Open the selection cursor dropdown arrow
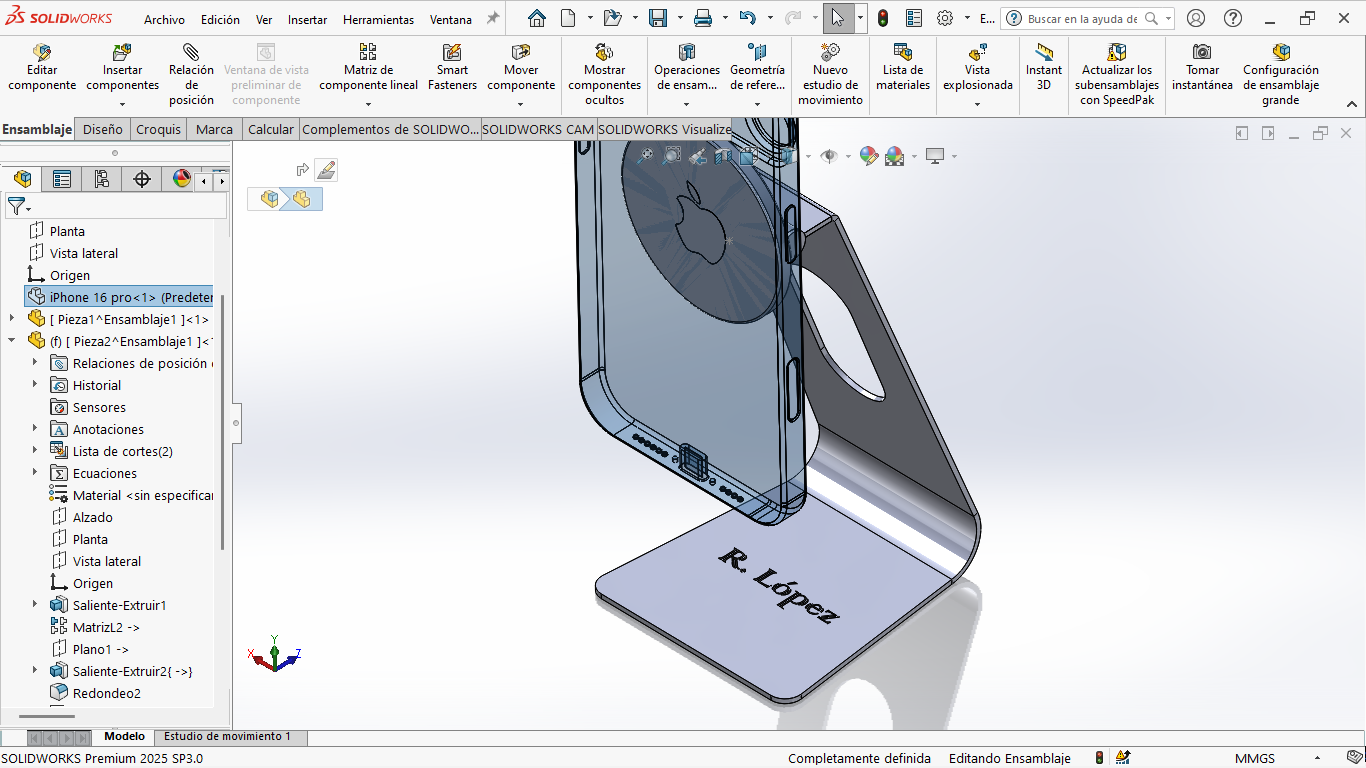 pyautogui.click(x=860, y=18)
